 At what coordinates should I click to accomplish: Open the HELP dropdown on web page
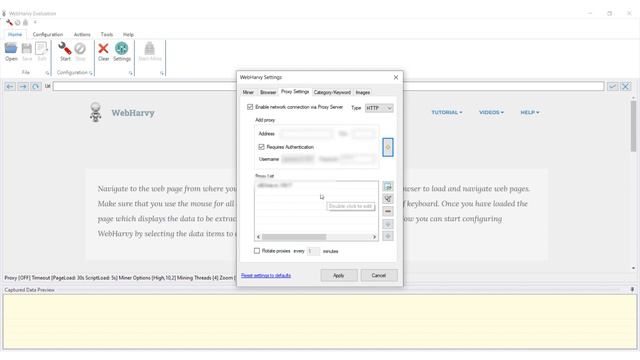coord(530,112)
